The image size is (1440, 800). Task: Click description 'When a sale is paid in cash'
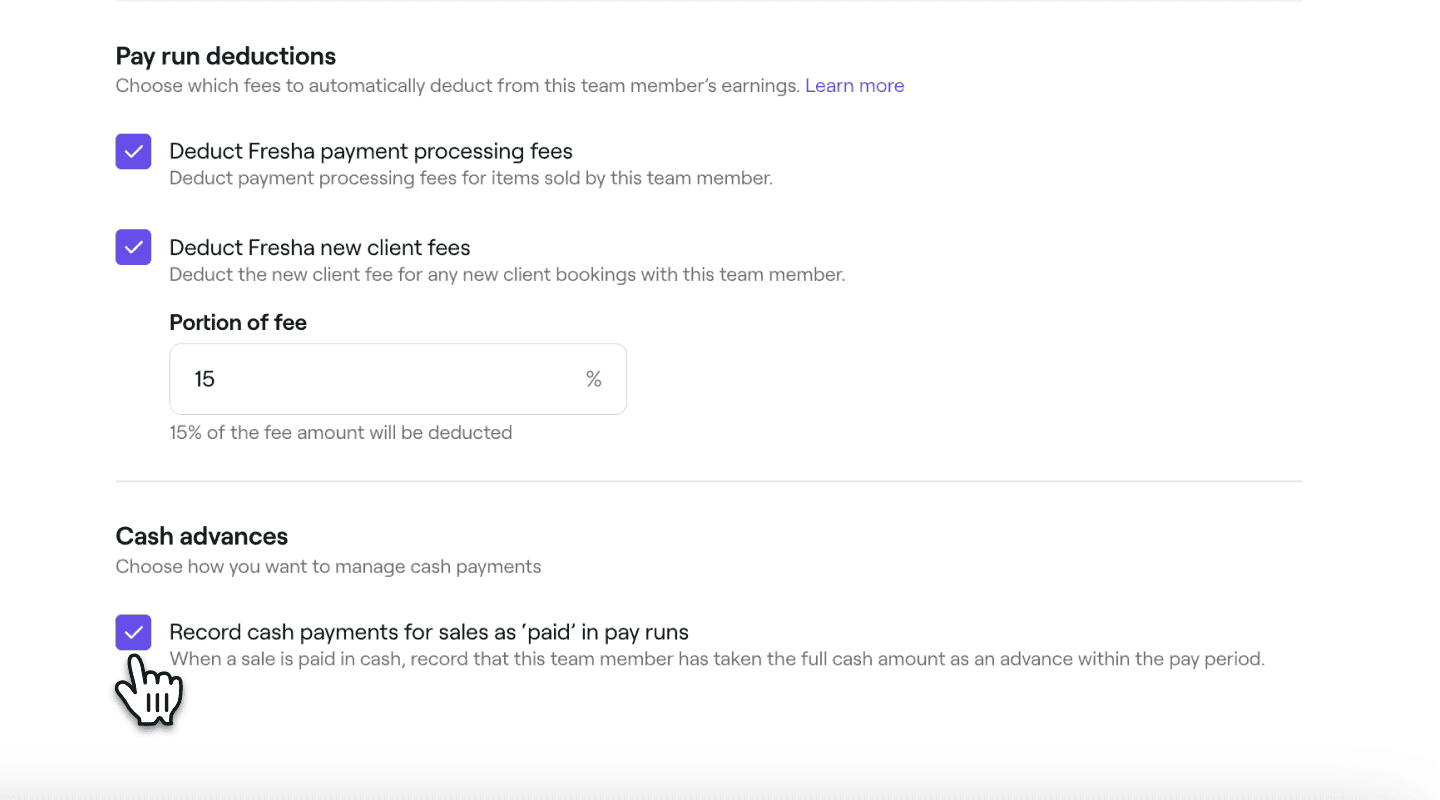point(717,660)
